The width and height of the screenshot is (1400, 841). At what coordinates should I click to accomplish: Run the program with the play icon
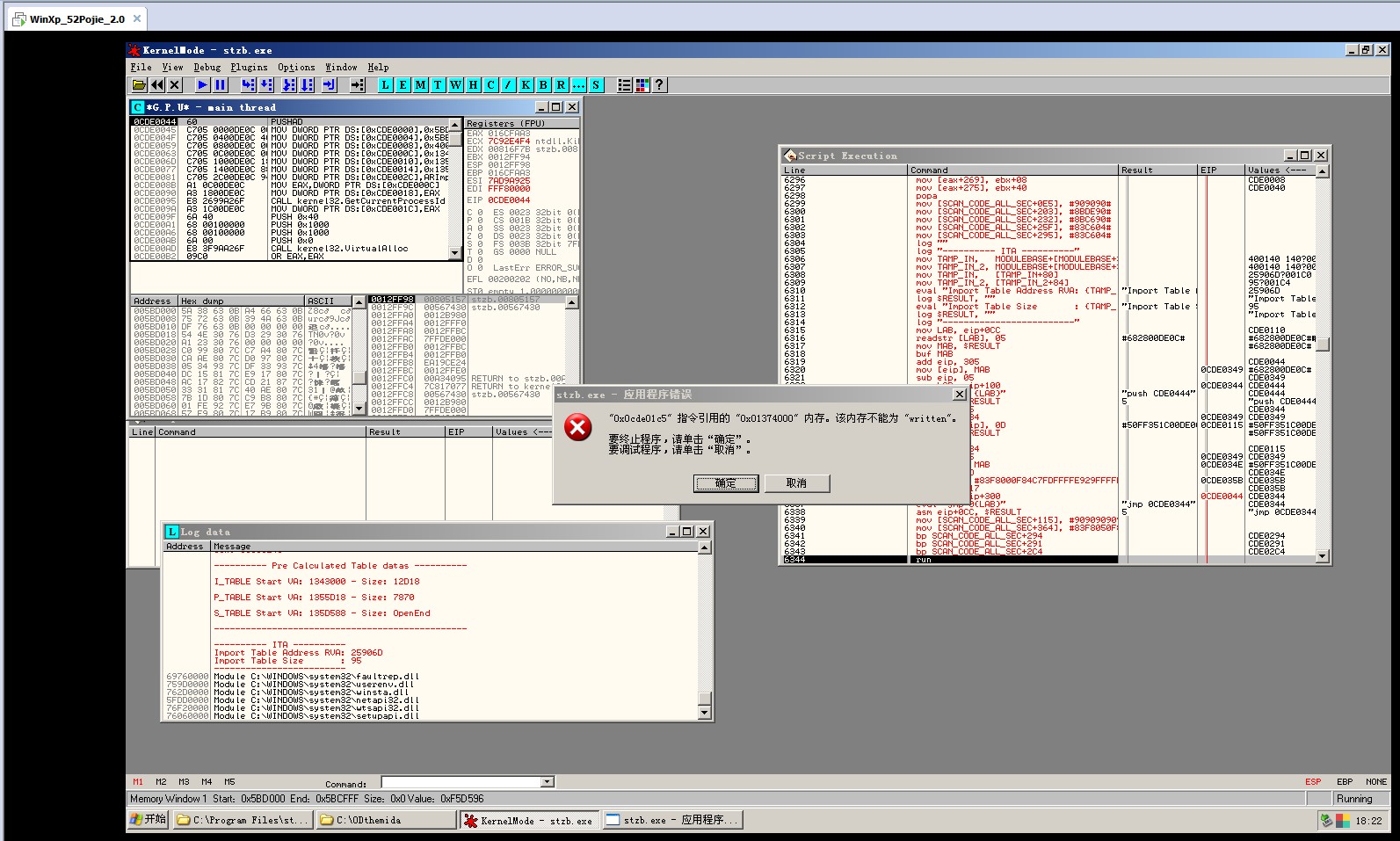[x=203, y=84]
